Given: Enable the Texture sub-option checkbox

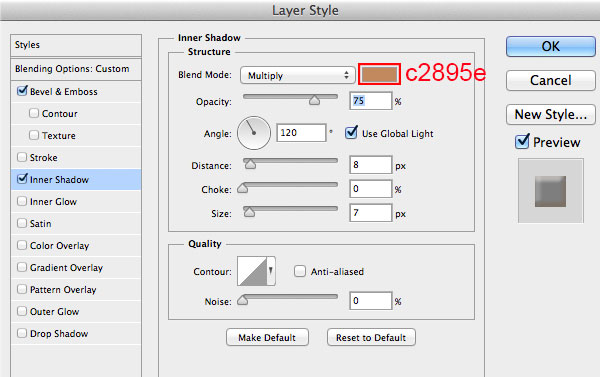Looking at the screenshot, I should pos(34,135).
